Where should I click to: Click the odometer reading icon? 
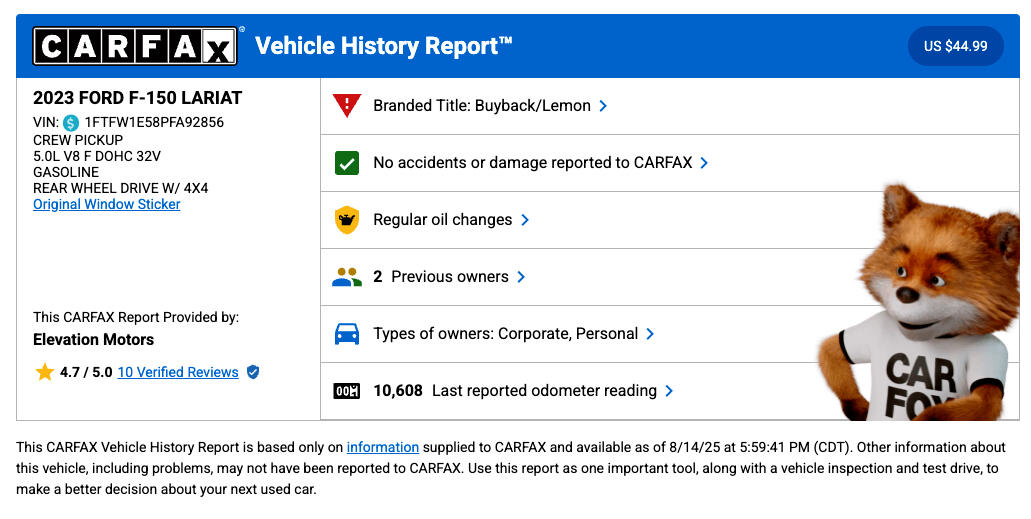point(346,391)
